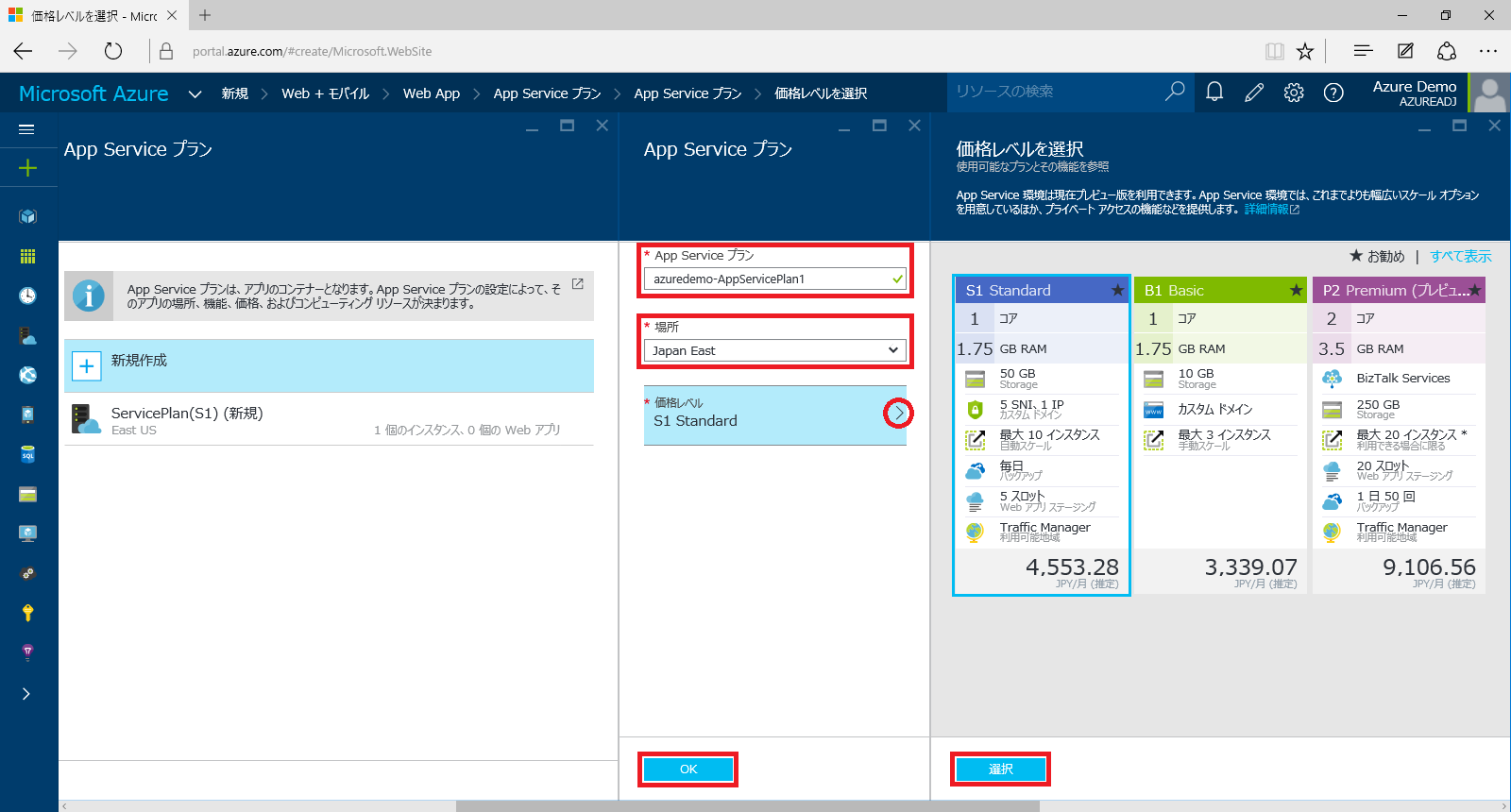The width and height of the screenshot is (1511, 812).
Task: Select the ServicePlan(S1) East US row
Action: [329, 420]
